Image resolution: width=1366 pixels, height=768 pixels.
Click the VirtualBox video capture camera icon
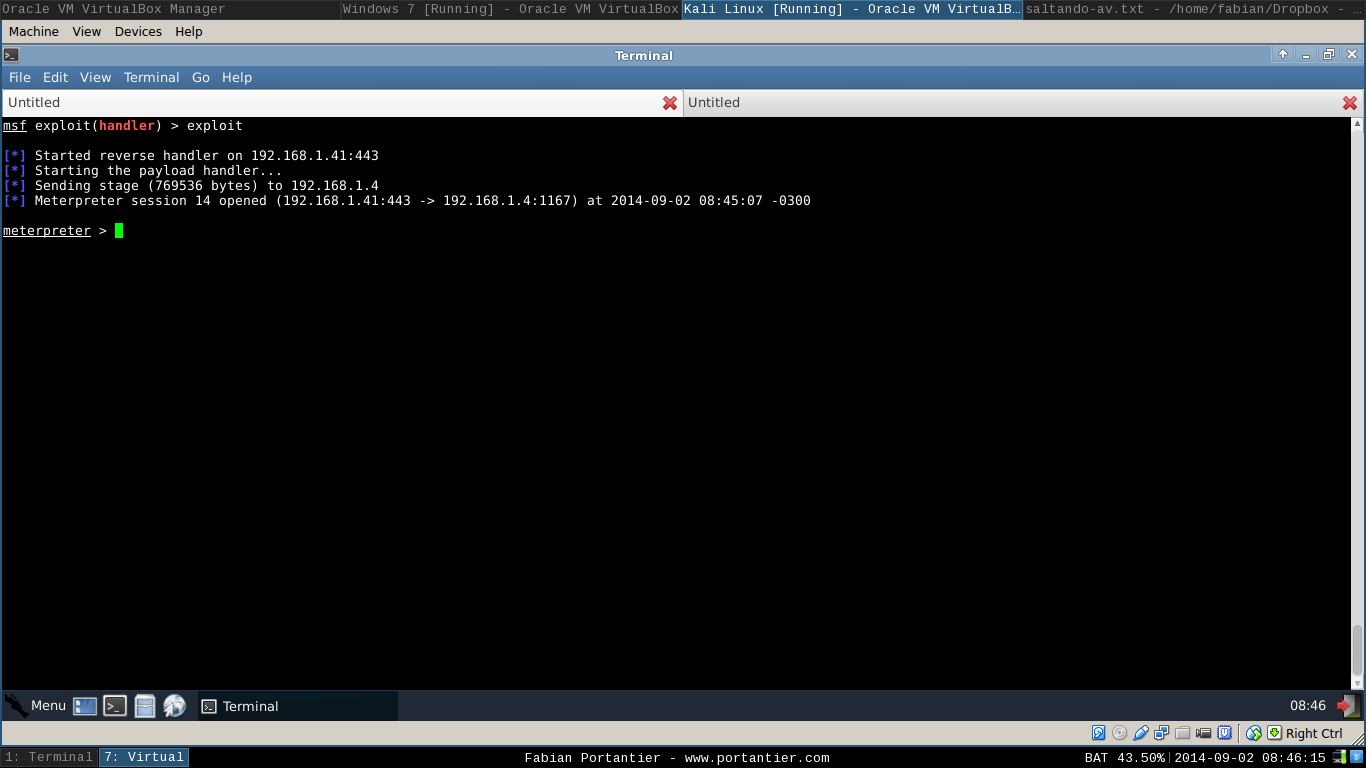coord(1204,733)
